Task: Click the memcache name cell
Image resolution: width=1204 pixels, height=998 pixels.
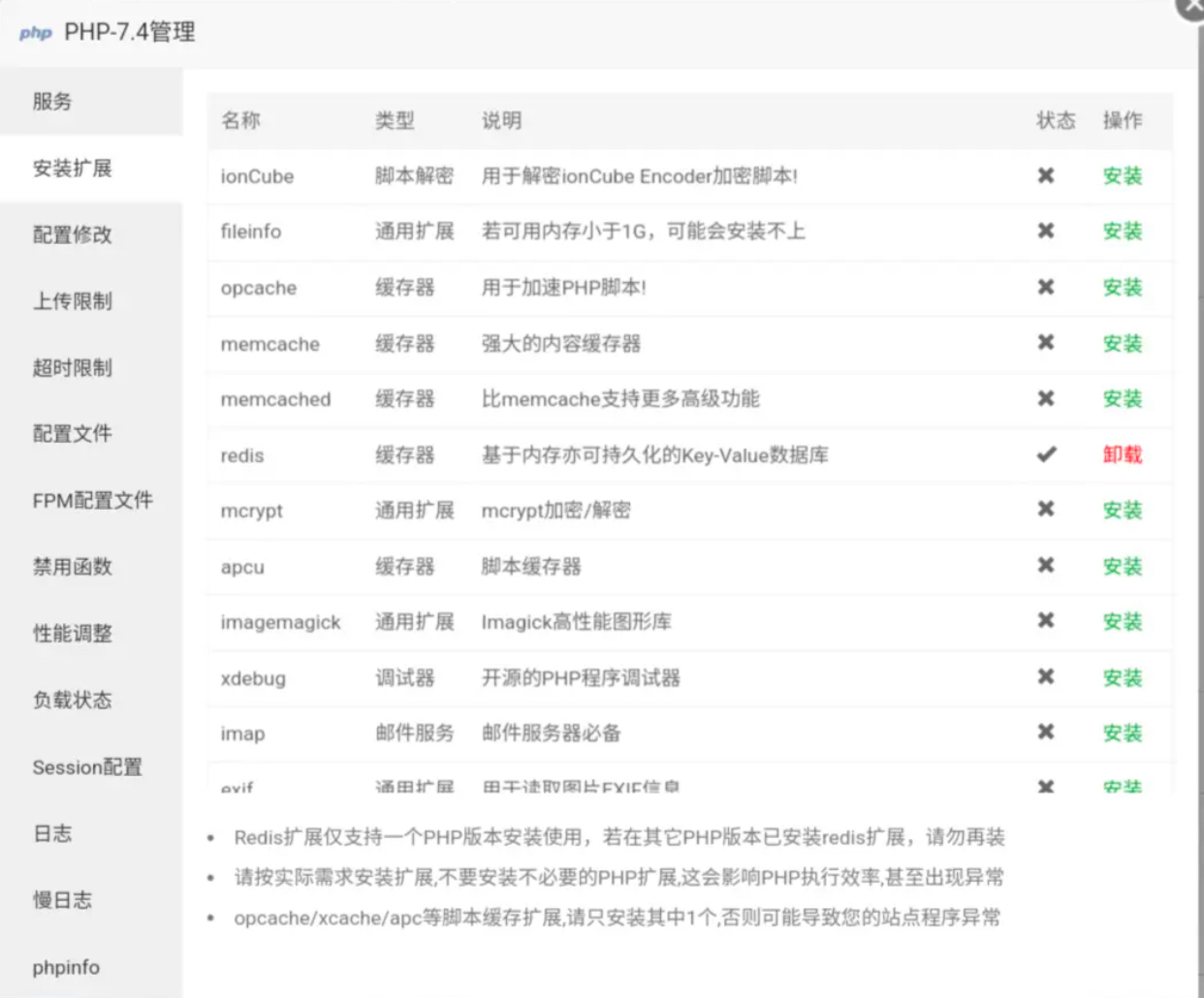Action: point(270,344)
